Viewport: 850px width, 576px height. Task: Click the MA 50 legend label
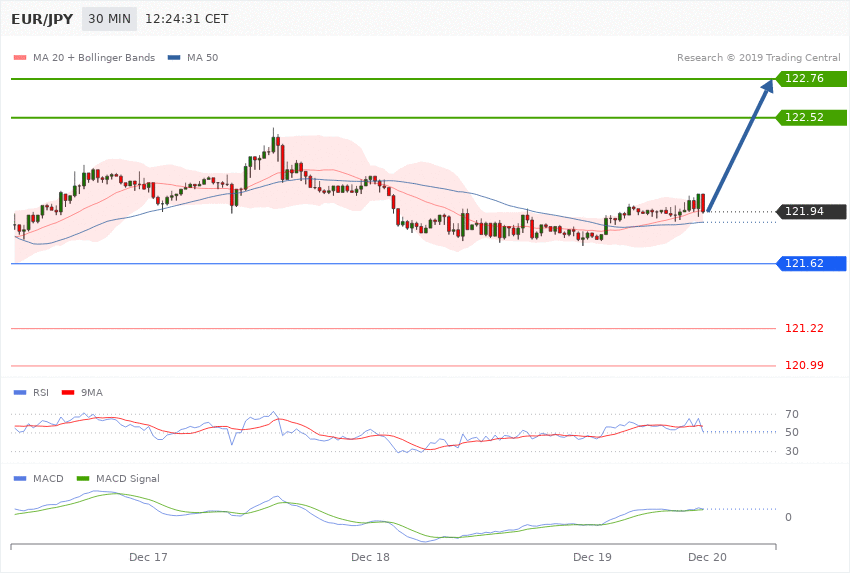[202, 57]
